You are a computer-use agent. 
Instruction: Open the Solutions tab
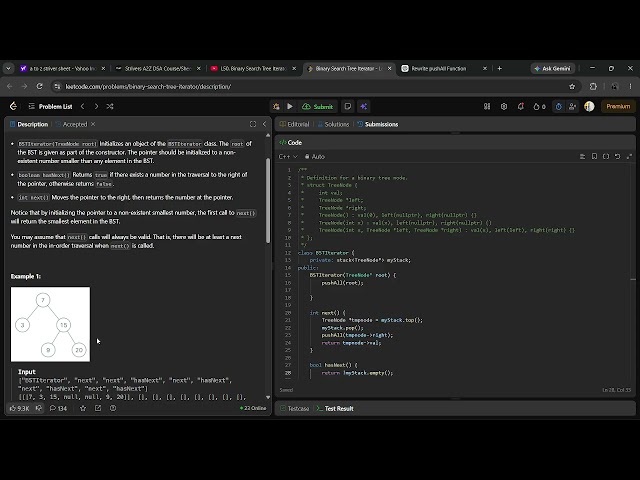tap(333, 124)
